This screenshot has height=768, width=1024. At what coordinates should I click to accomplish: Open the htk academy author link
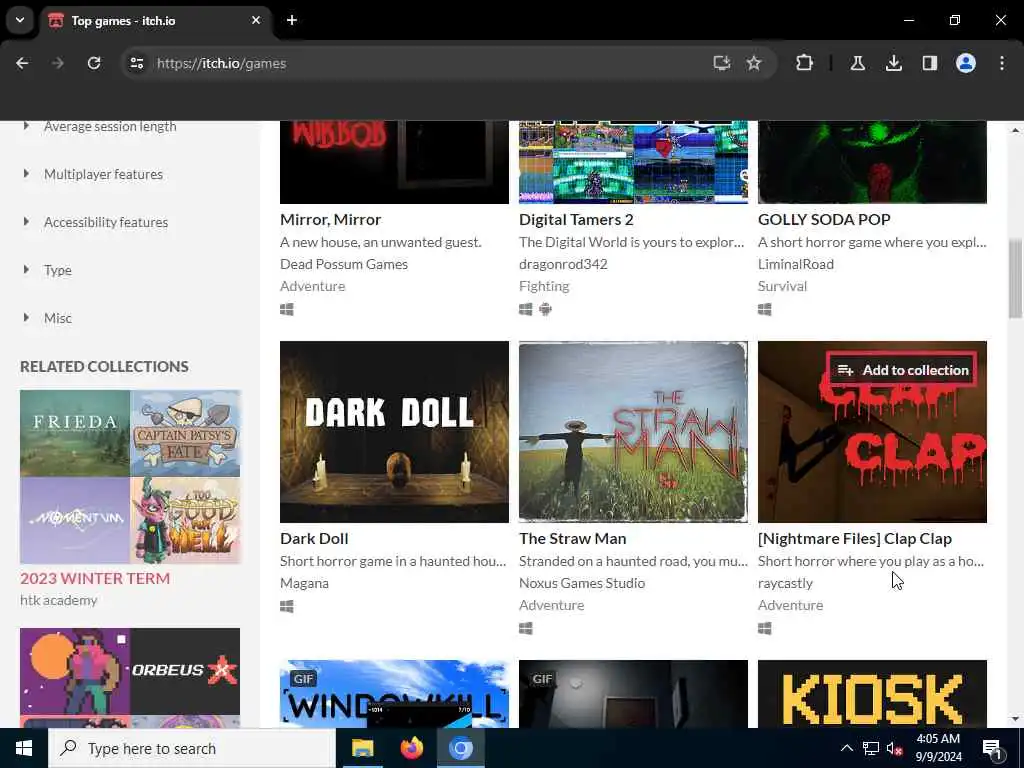pyautogui.click(x=59, y=600)
